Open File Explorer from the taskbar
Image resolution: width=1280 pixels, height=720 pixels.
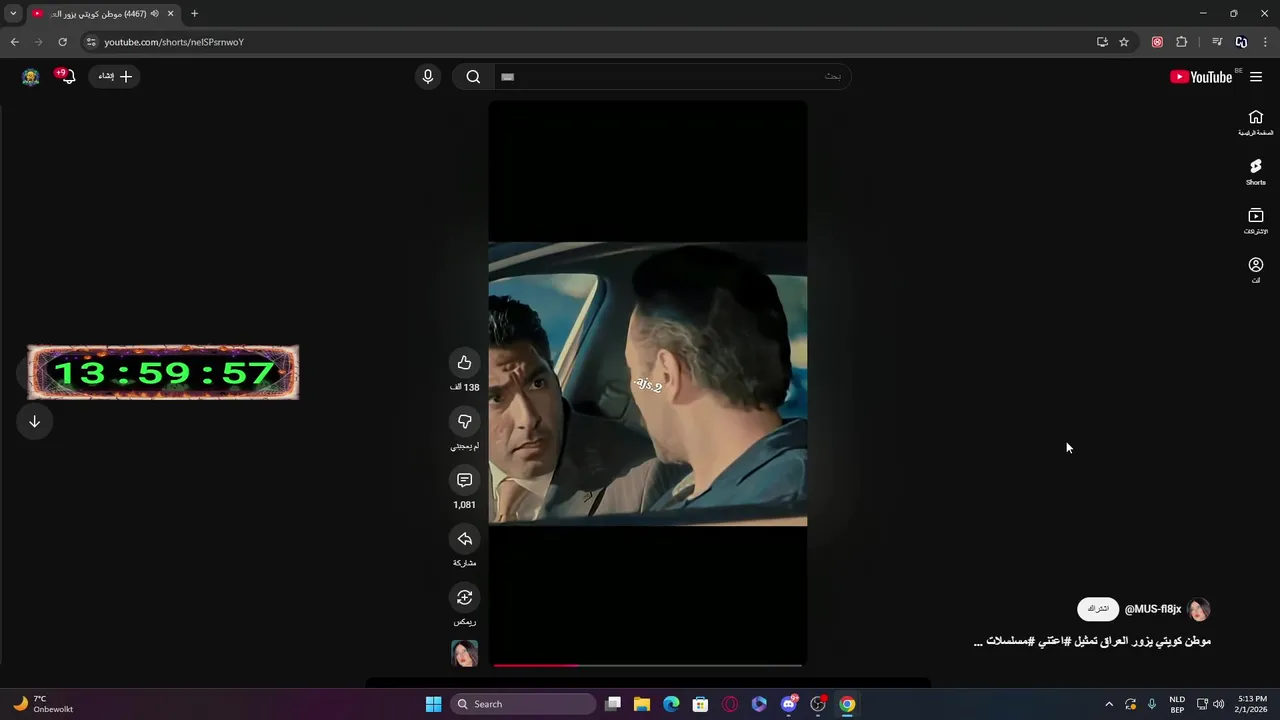click(x=642, y=704)
